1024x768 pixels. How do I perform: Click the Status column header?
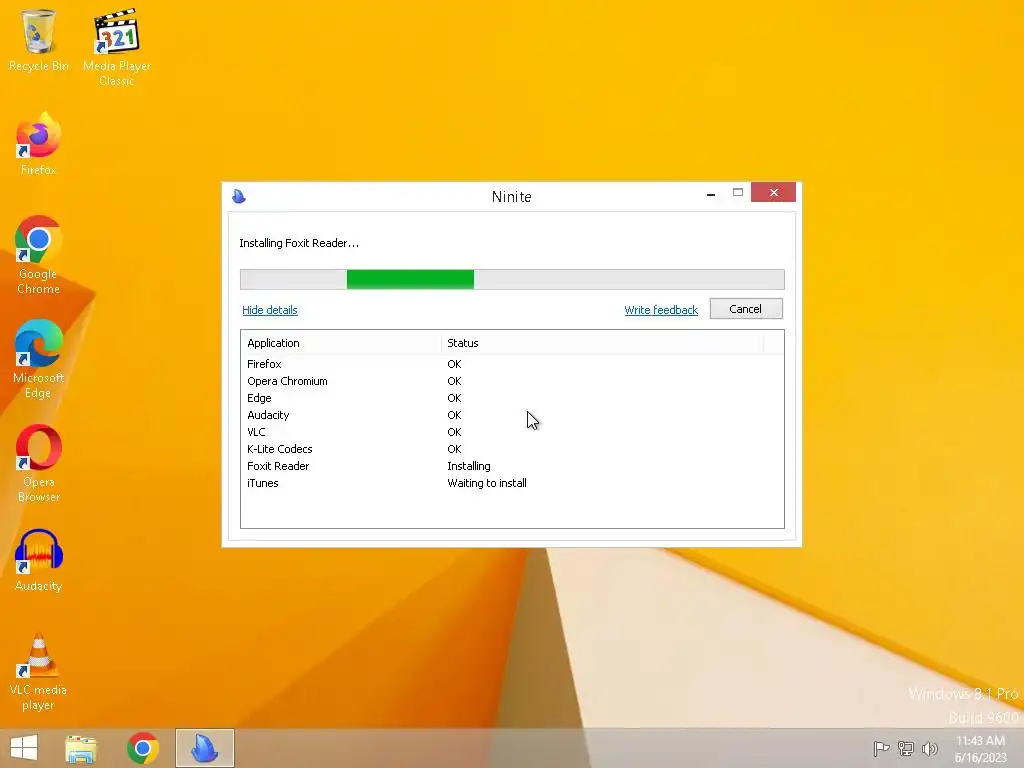tap(602, 343)
